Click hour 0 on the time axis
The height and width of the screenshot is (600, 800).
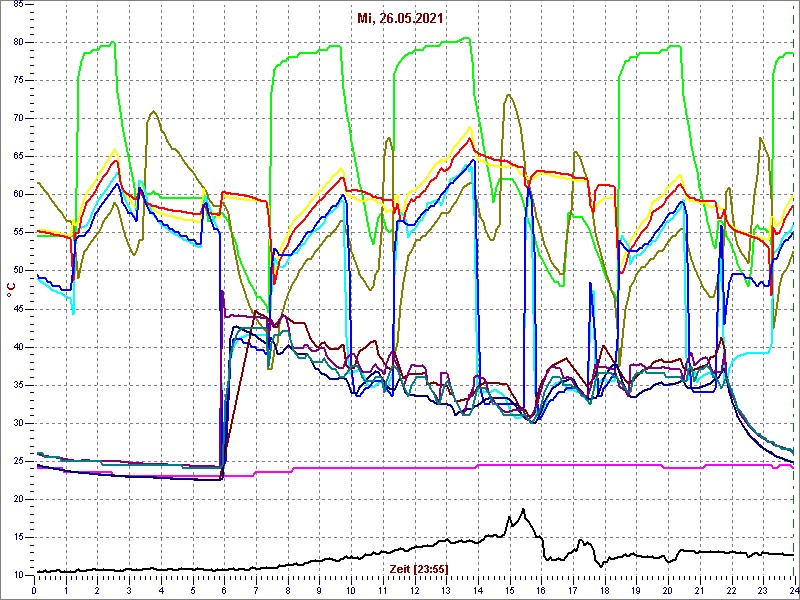(x=34, y=590)
